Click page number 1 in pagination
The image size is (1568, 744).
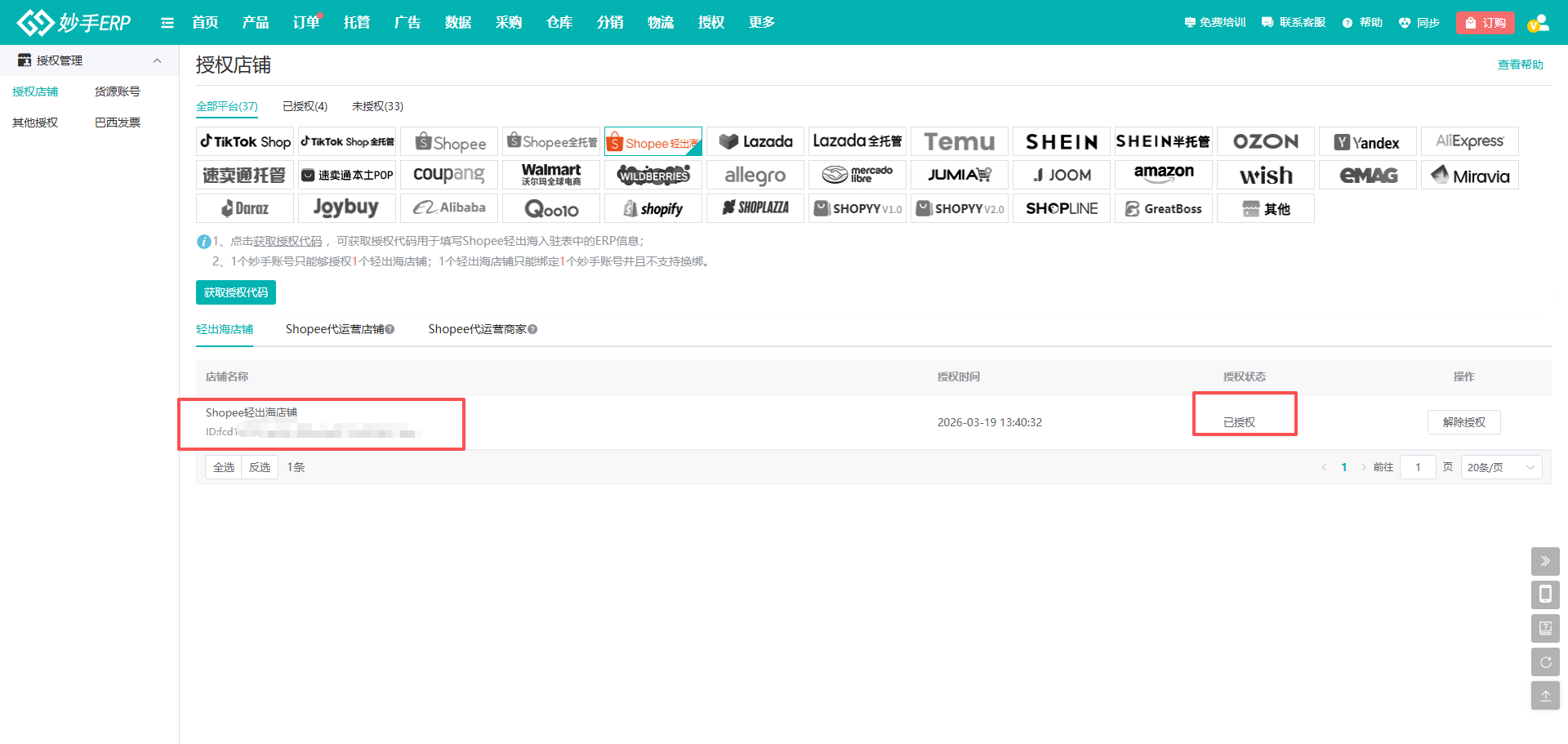coord(1344,467)
